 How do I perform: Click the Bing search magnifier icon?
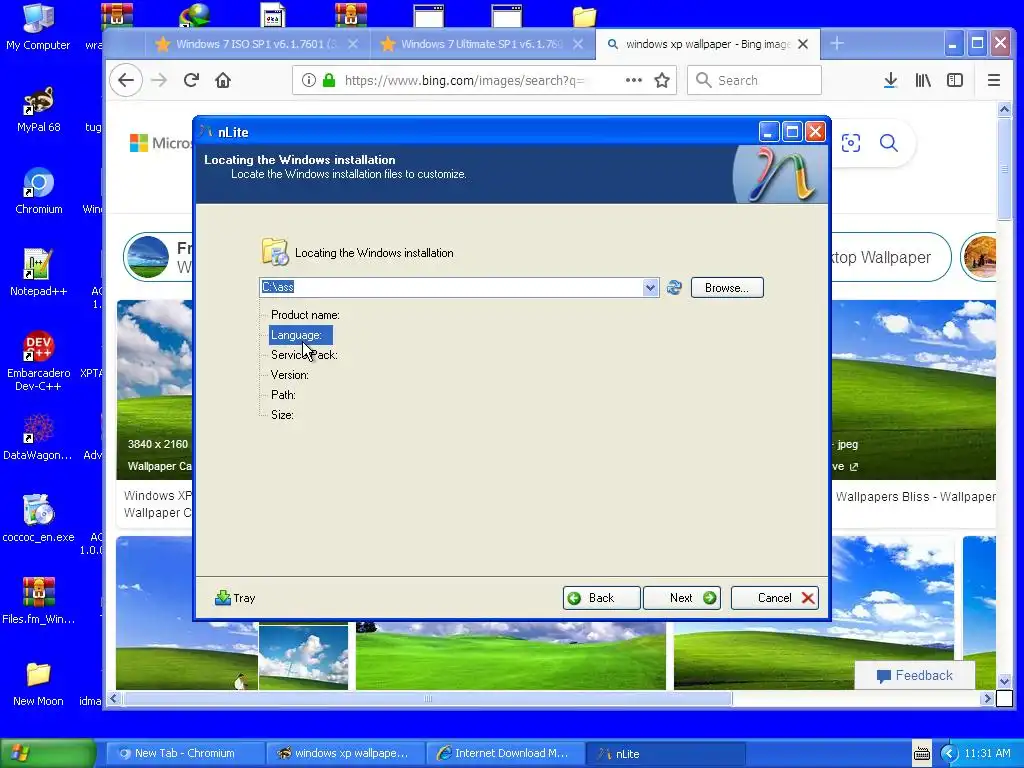click(x=889, y=143)
